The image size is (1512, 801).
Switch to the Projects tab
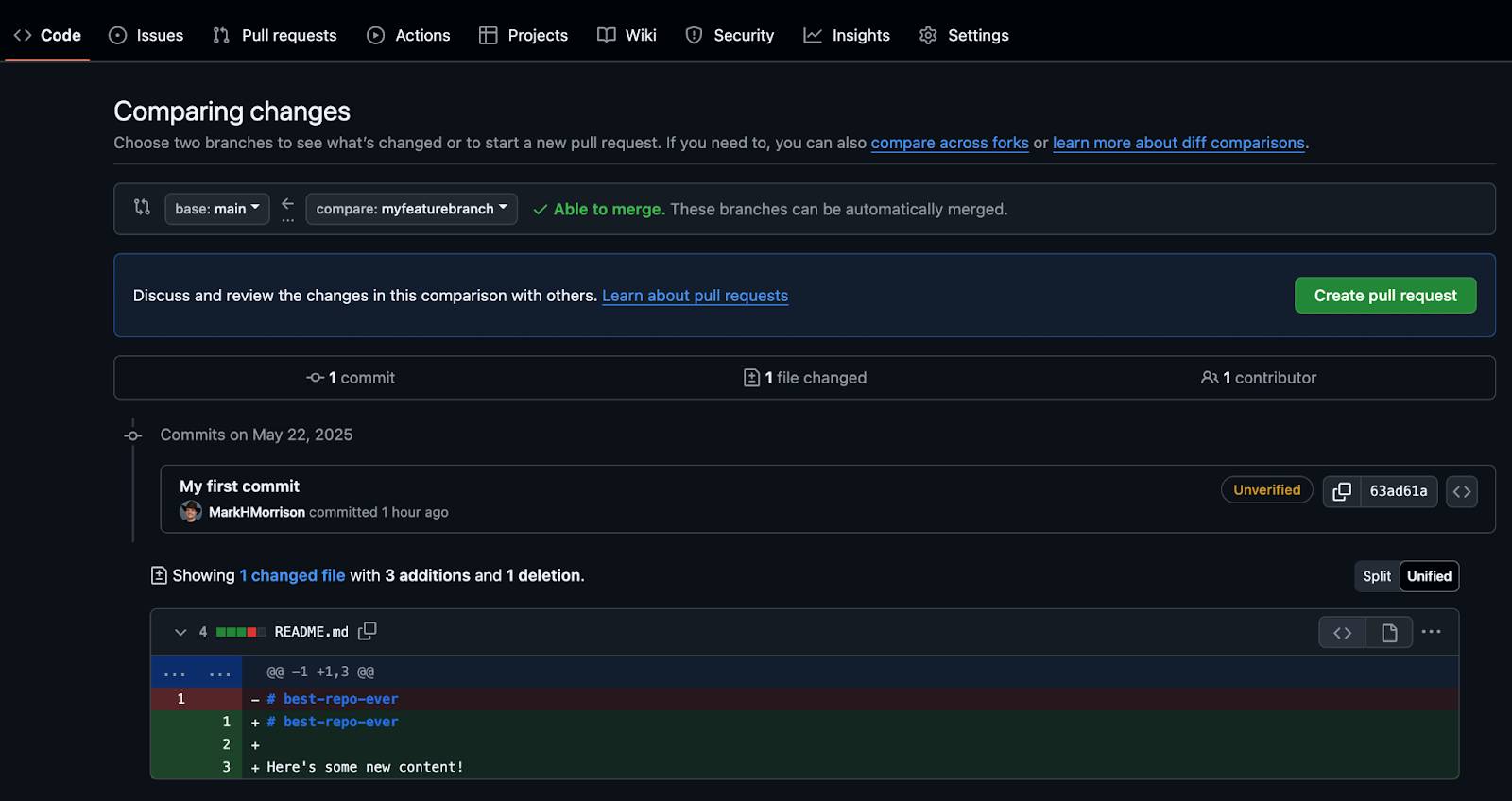pyautogui.click(x=524, y=35)
